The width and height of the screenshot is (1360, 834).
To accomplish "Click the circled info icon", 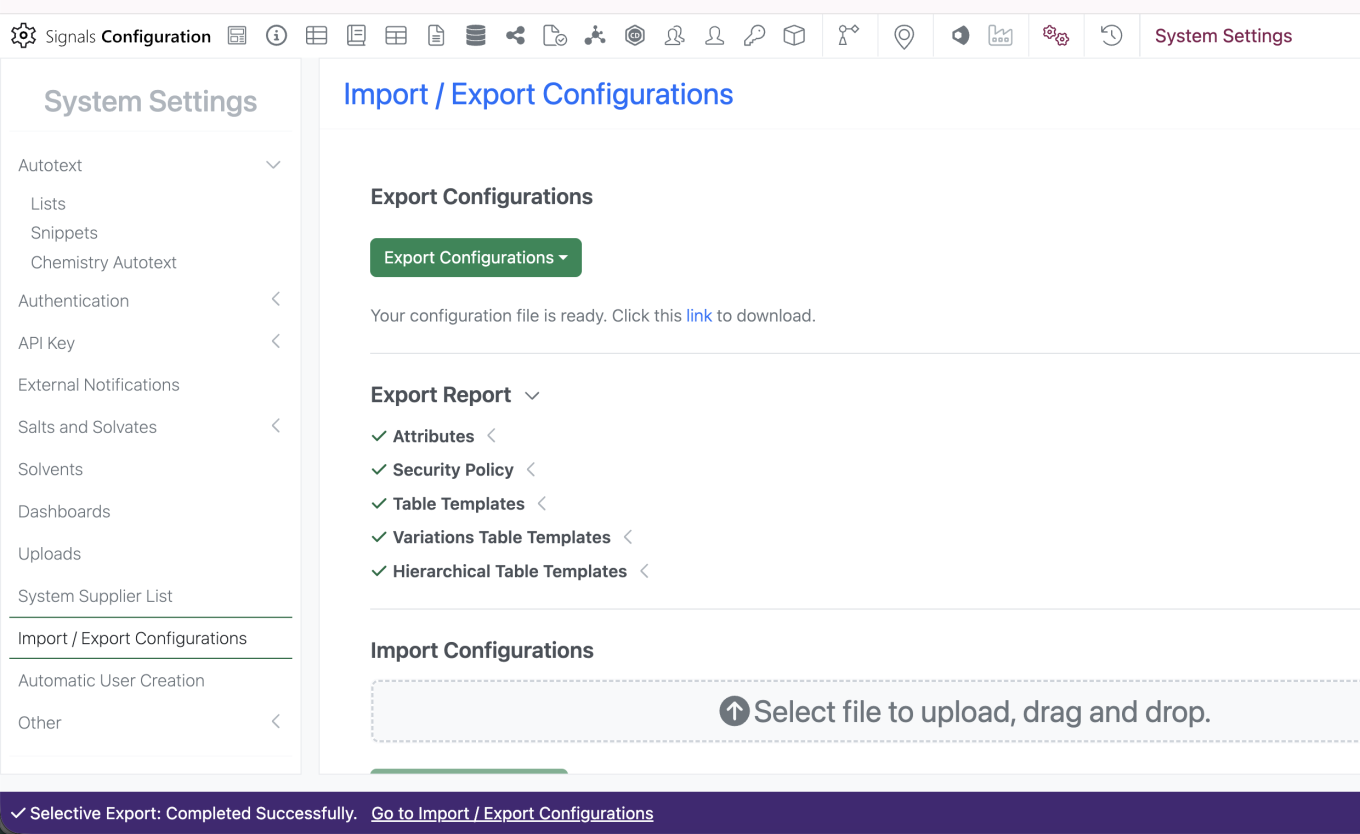I will (x=277, y=36).
